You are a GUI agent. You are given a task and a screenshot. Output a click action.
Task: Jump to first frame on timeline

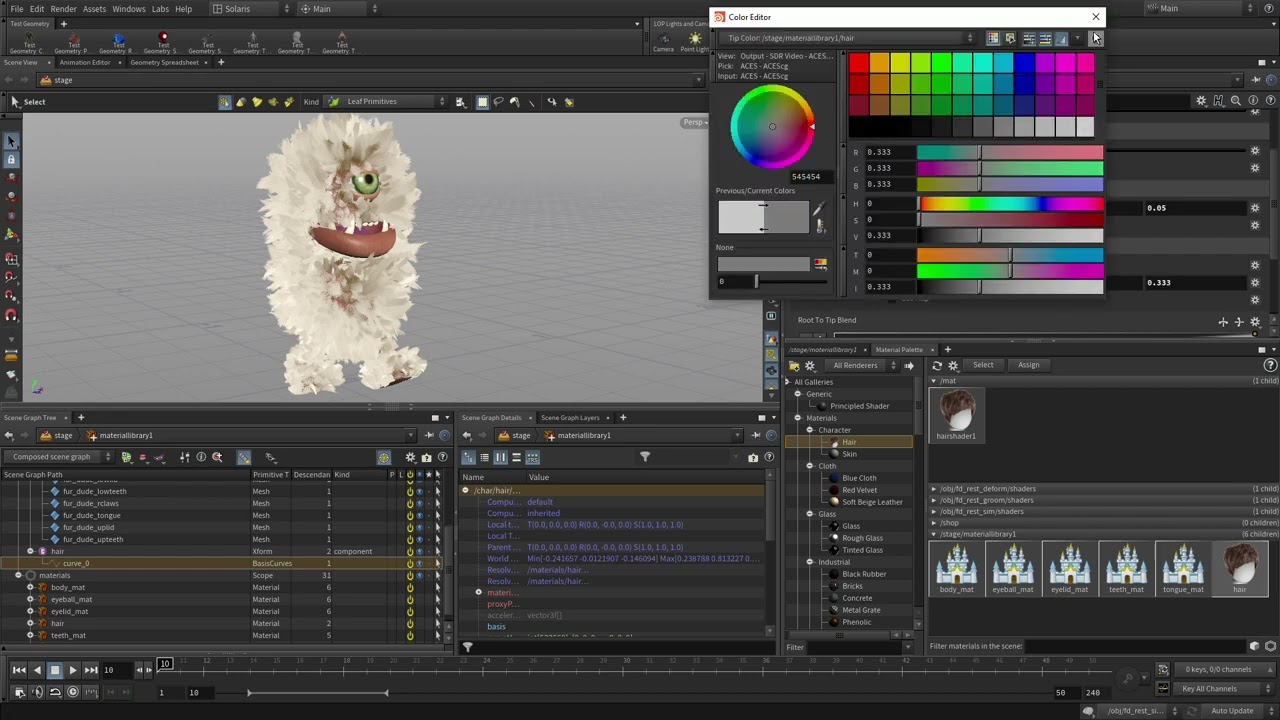coord(18,670)
